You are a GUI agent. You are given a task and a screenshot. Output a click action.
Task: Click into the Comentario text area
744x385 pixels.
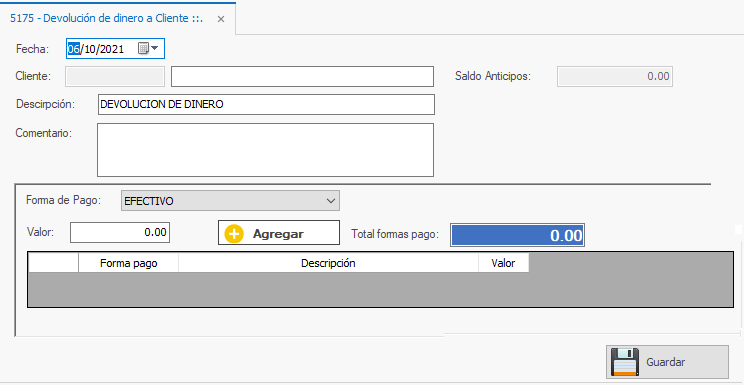click(265, 150)
